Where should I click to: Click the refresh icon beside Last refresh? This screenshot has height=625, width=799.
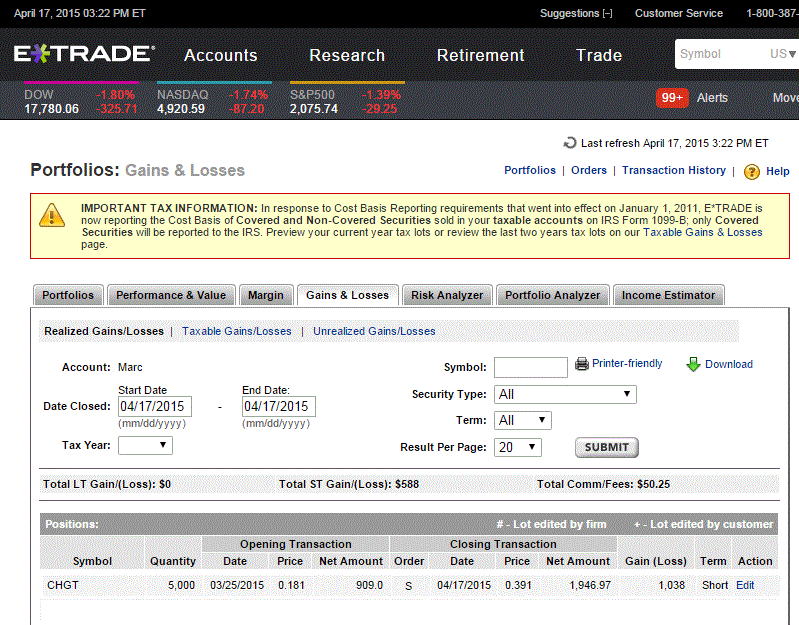tap(570, 143)
